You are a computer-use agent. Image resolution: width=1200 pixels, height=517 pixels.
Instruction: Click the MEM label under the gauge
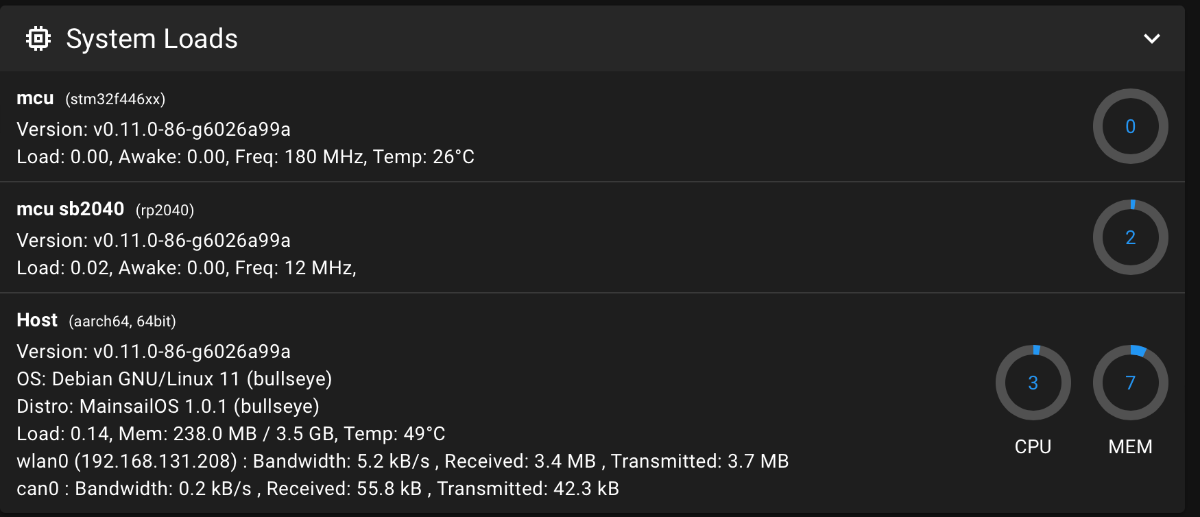pyautogui.click(x=1131, y=447)
